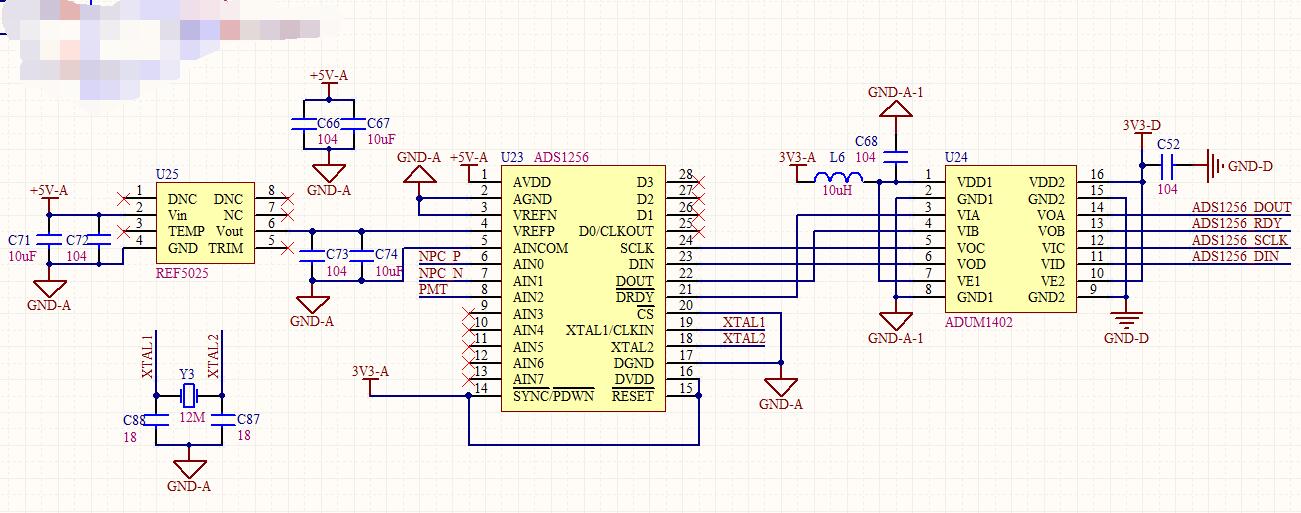Click the +5V-A port above C66

click(x=329, y=76)
